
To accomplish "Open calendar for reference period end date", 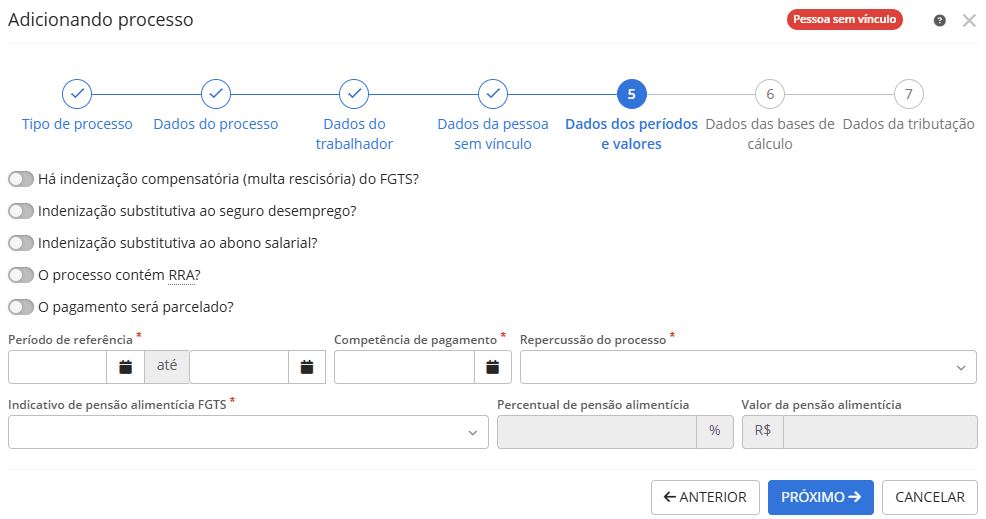I will (x=307, y=367).
